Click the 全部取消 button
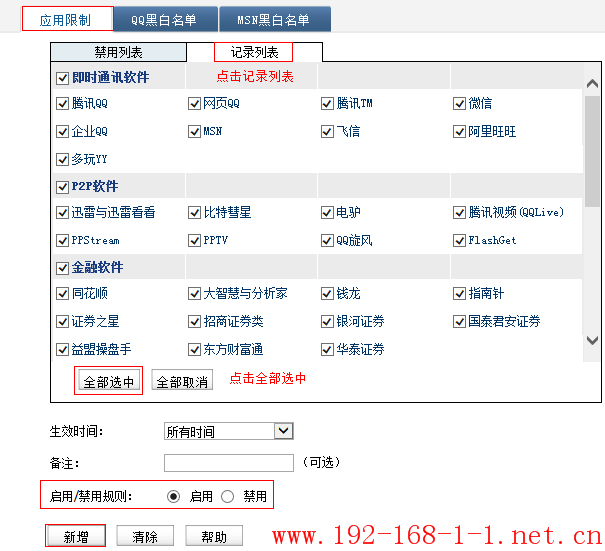This screenshot has width=605, height=551. click(x=182, y=380)
